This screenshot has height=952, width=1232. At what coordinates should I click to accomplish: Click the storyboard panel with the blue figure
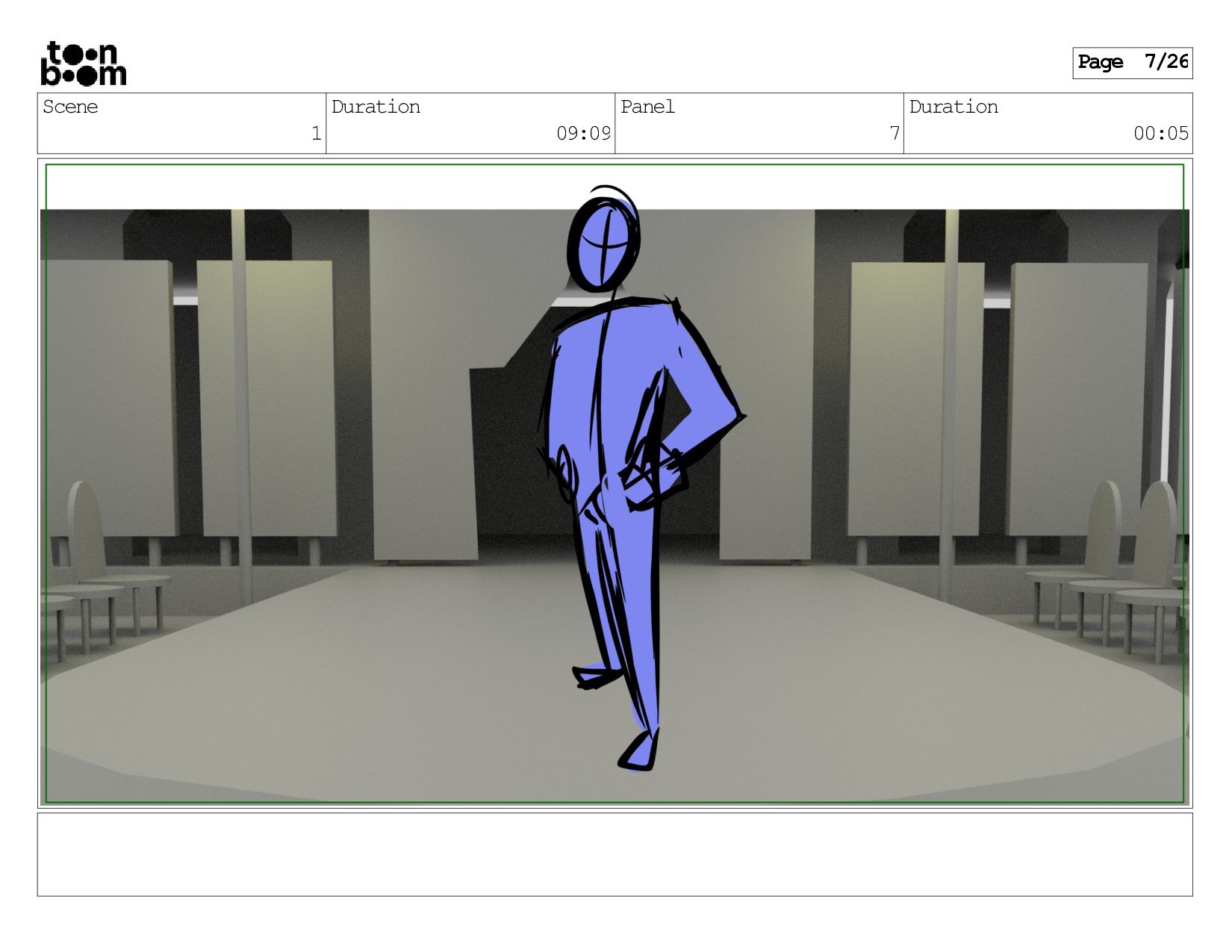615,483
